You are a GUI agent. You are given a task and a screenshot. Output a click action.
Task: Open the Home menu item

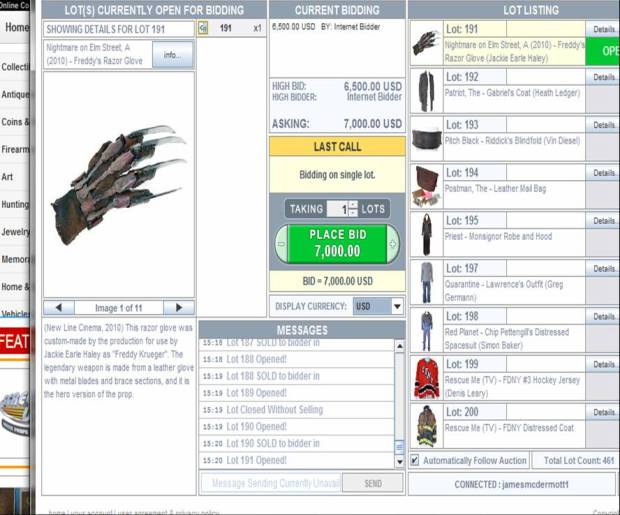[x=16, y=28]
